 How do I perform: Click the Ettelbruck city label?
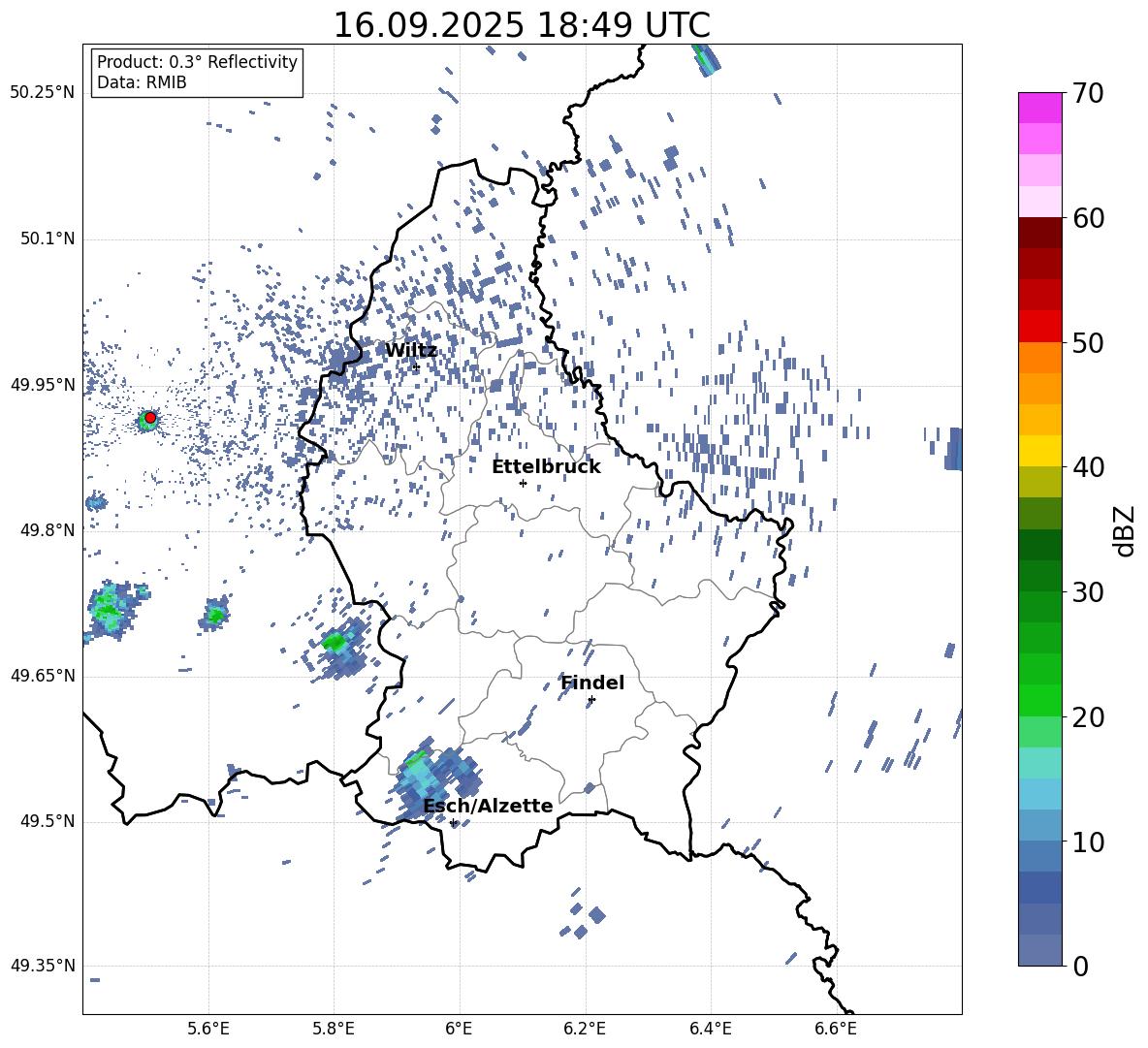(546, 467)
